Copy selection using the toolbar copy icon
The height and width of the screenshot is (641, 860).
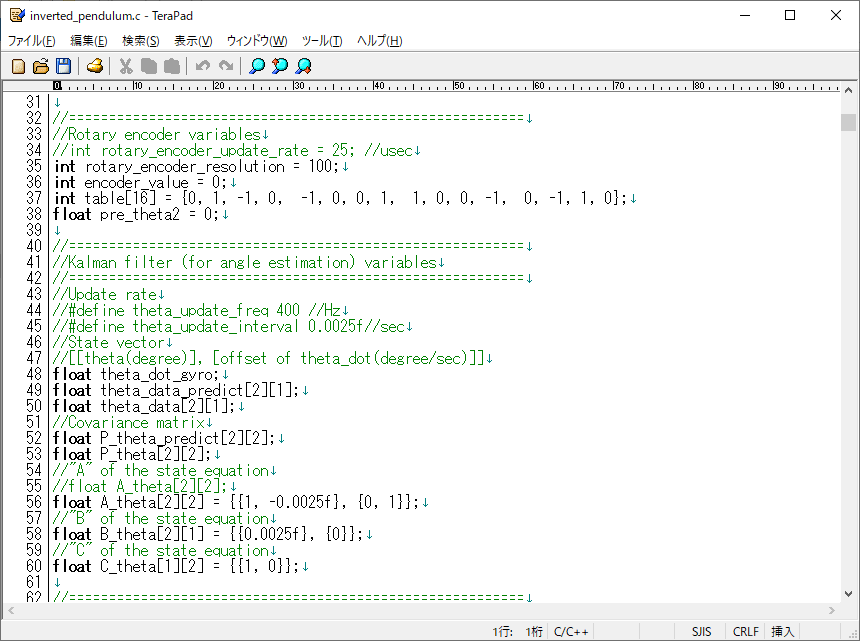click(x=149, y=66)
